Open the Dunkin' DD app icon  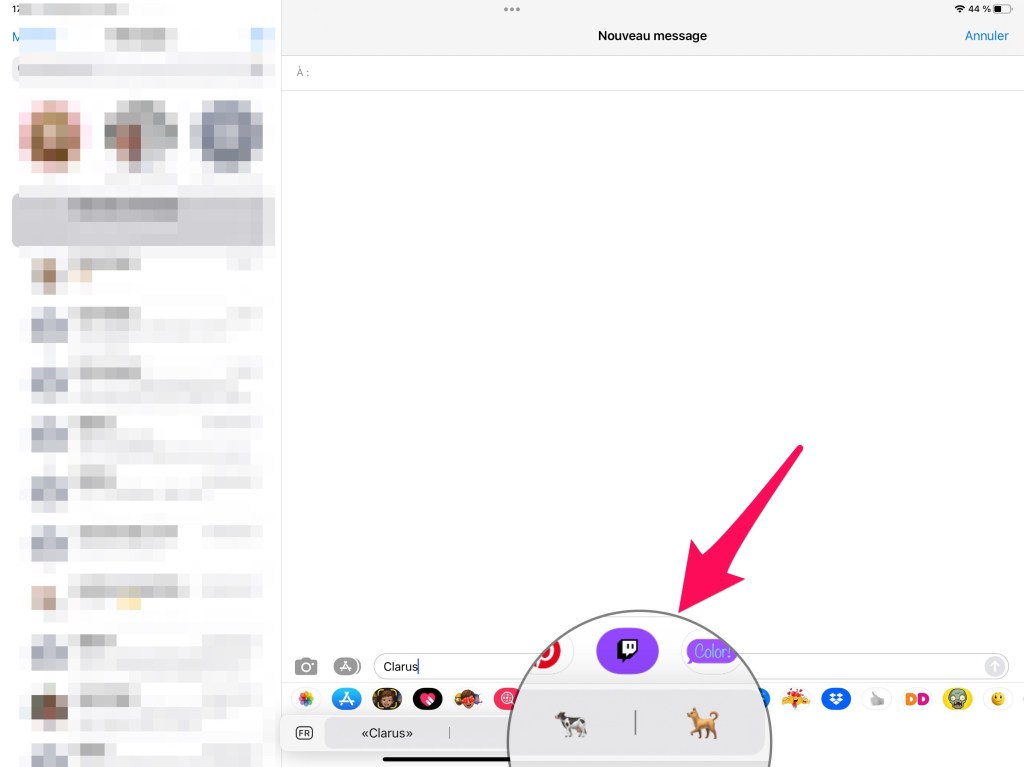point(917,699)
